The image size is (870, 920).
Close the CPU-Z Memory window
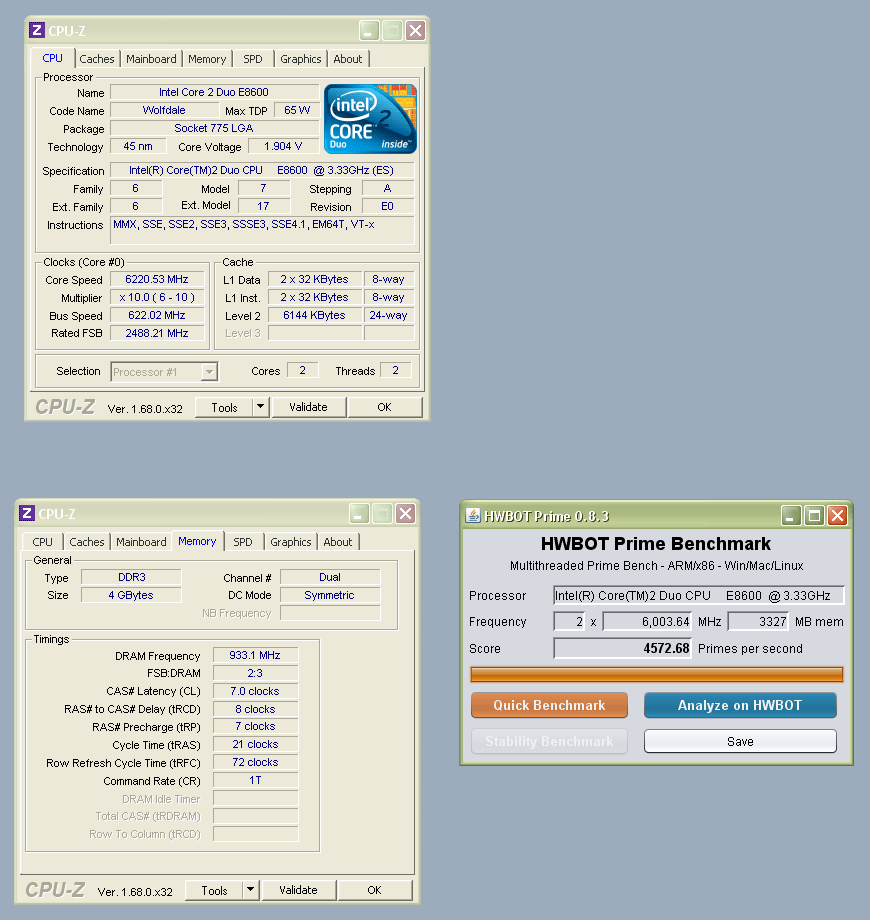pos(405,514)
